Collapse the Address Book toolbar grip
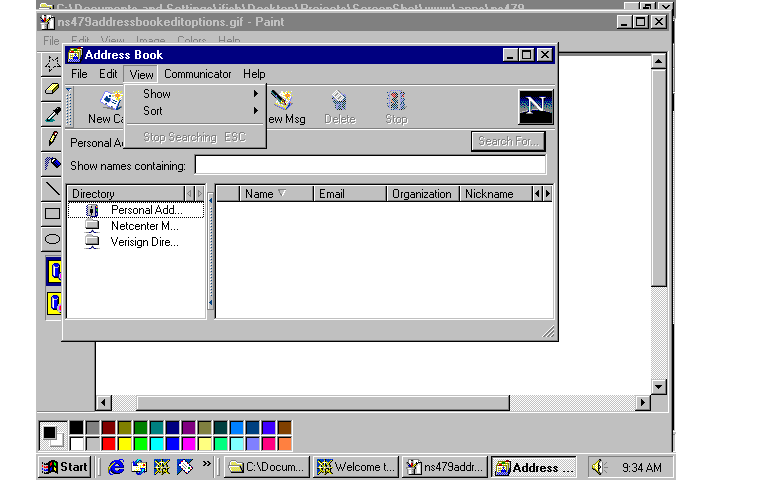The height and width of the screenshot is (480, 770). point(69,107)
